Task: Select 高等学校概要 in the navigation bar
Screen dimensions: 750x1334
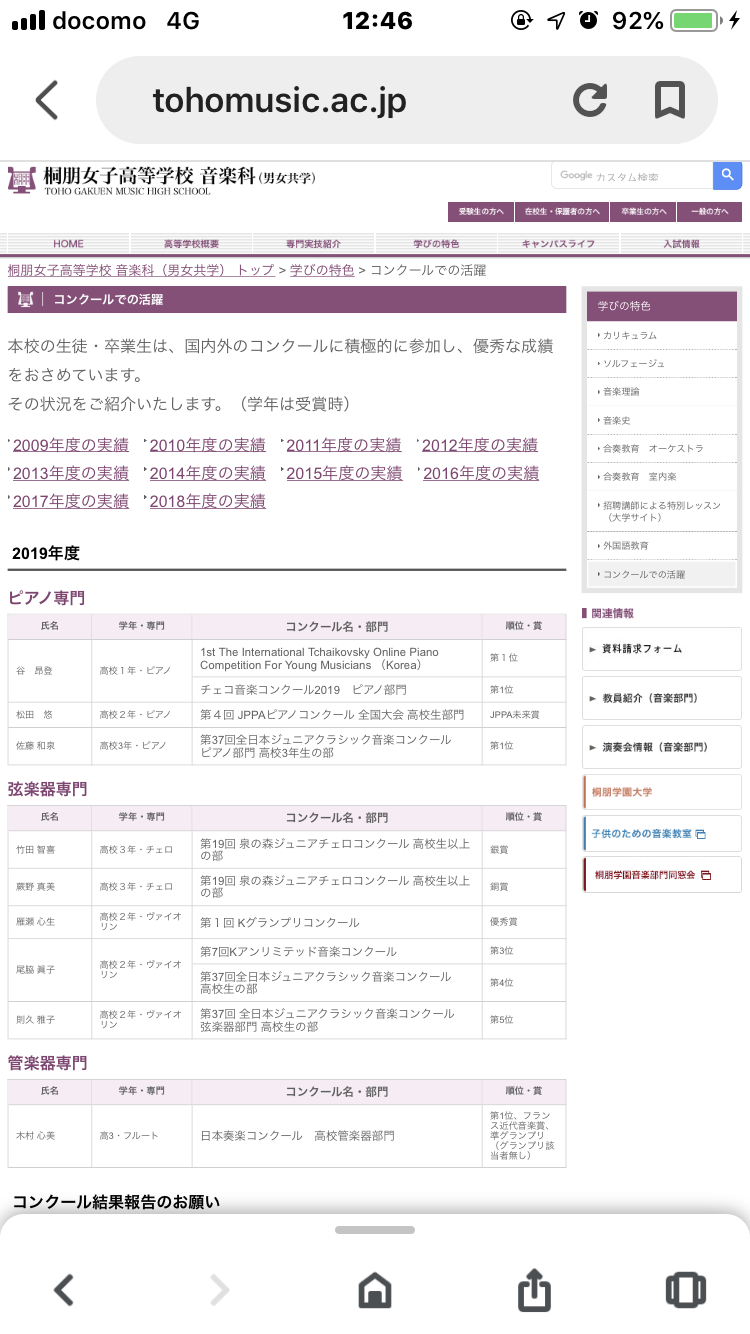Action: [191, 244]
